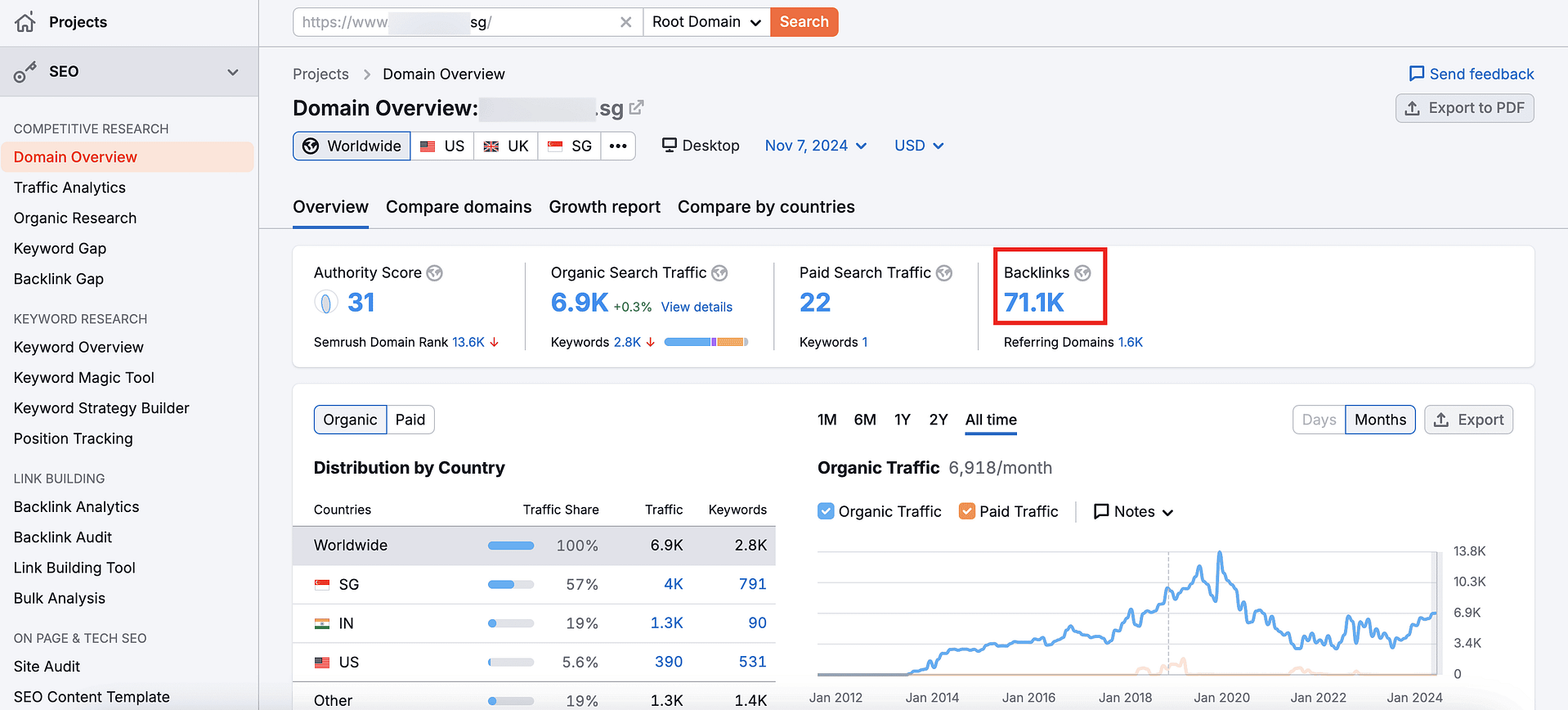Screen dimensions: 1568x710
Task: Open the Nov 7, 2024 date dropdown
Action: 816,146
